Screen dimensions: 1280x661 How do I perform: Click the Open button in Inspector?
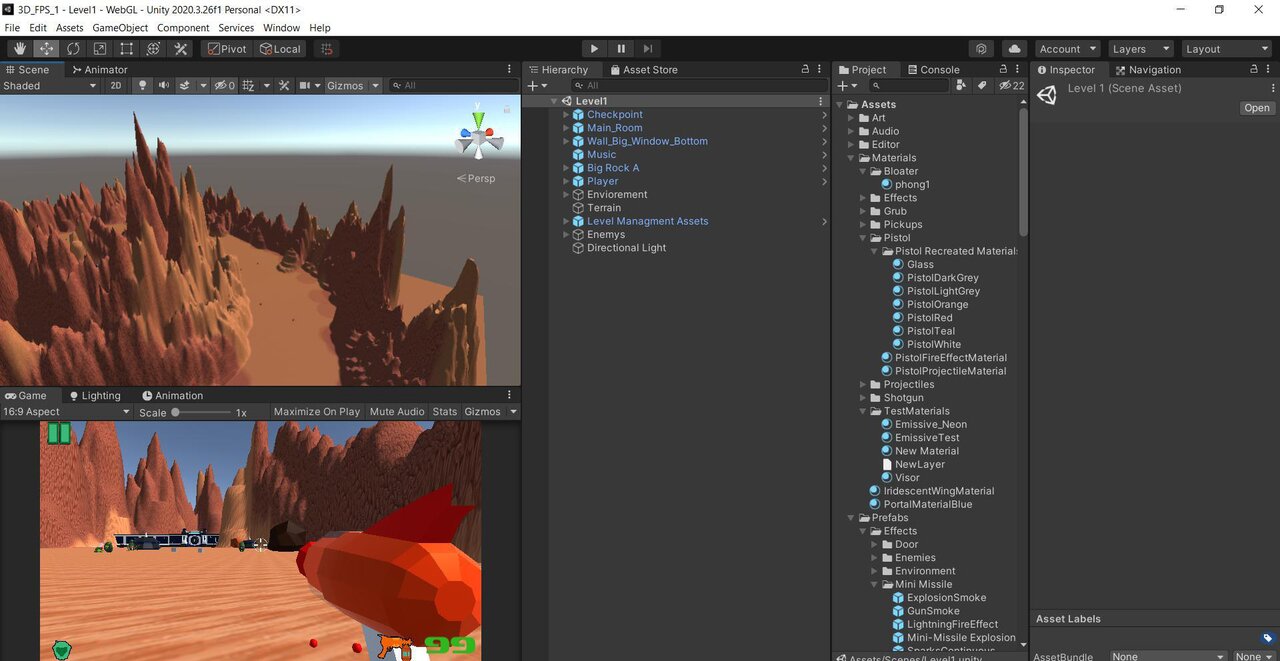(x=1256, y=108)
